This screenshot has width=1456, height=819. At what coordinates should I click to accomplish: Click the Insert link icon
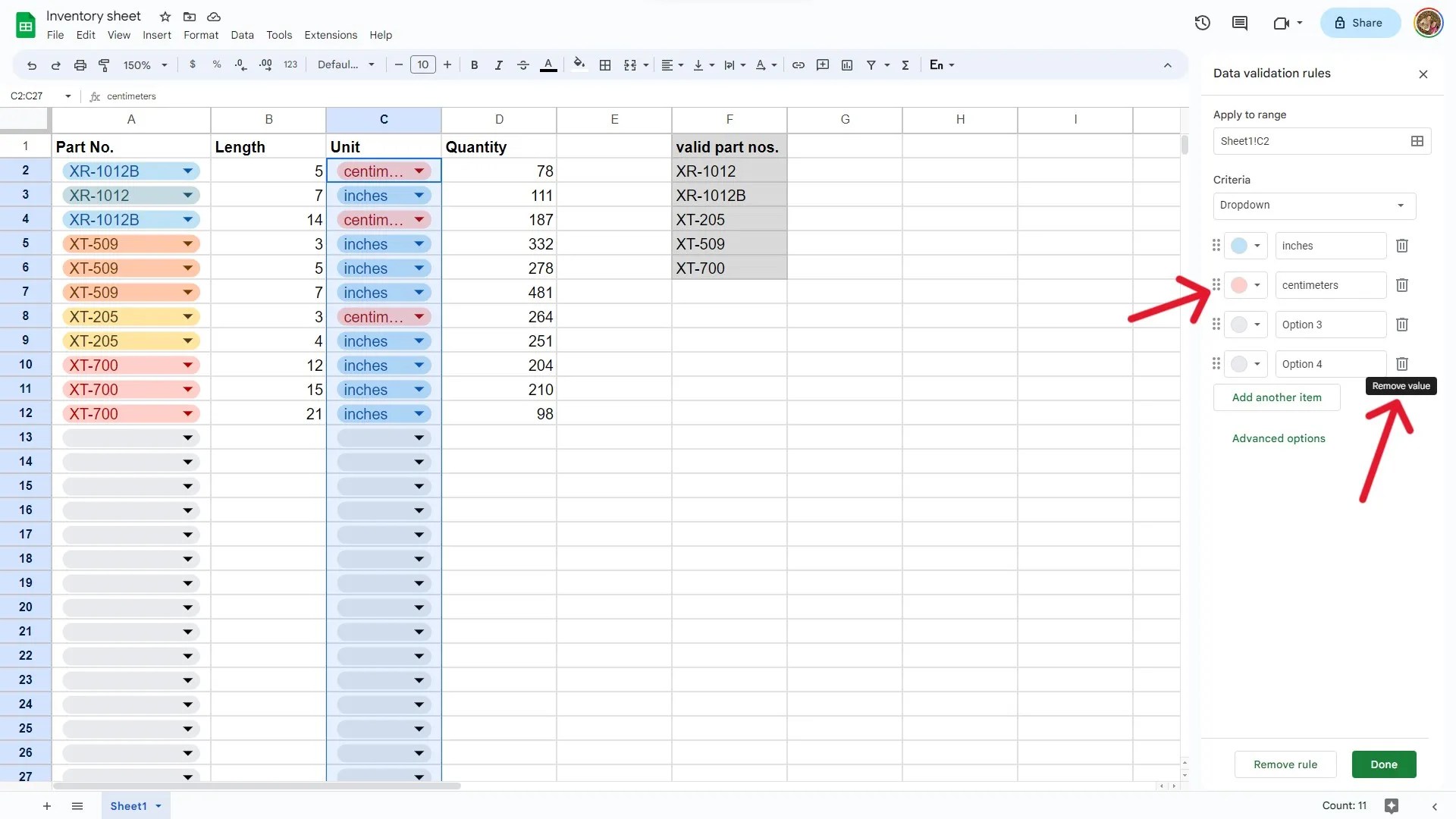798,65
